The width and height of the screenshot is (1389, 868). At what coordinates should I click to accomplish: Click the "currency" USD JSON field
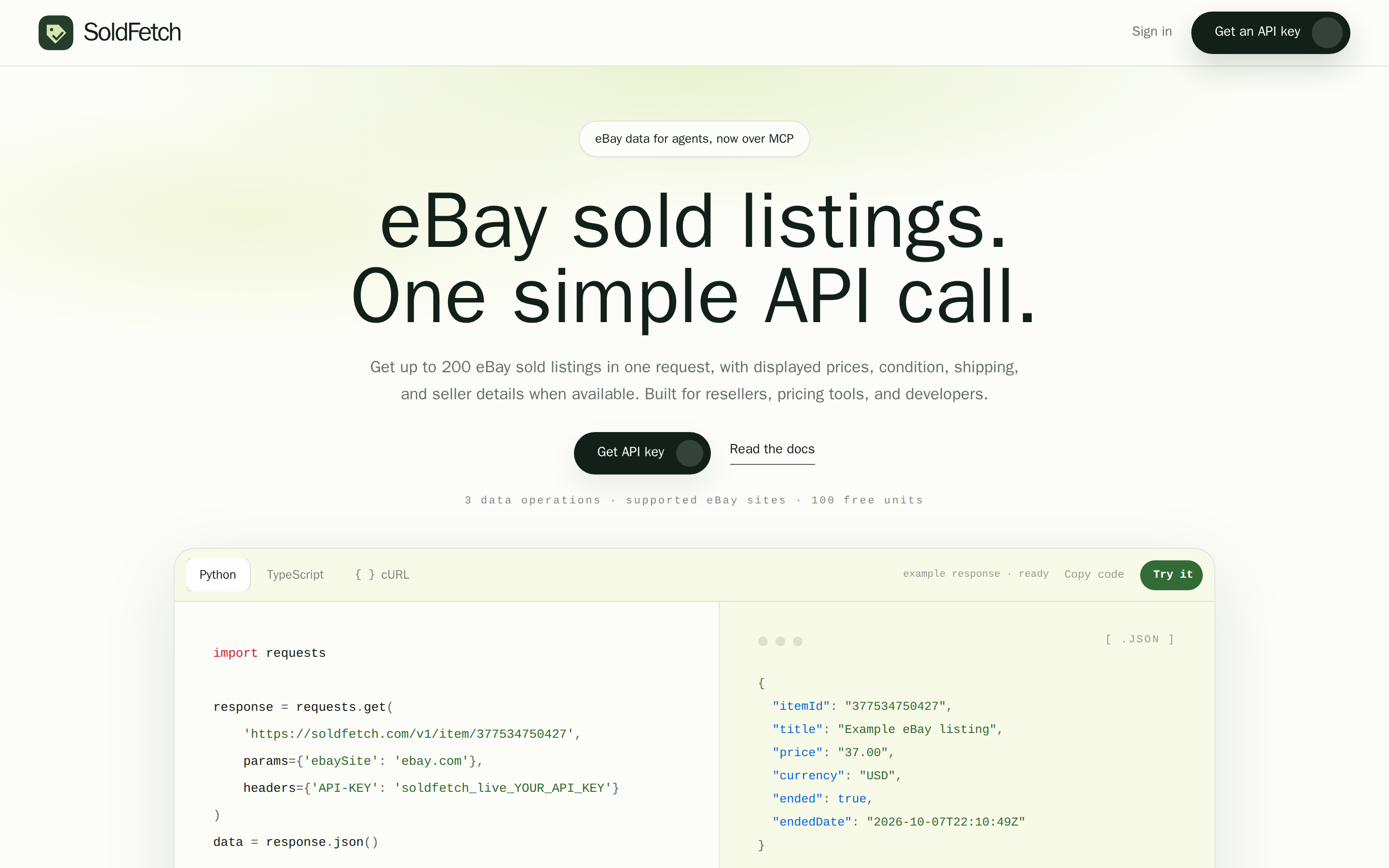[x=837, y=776]
